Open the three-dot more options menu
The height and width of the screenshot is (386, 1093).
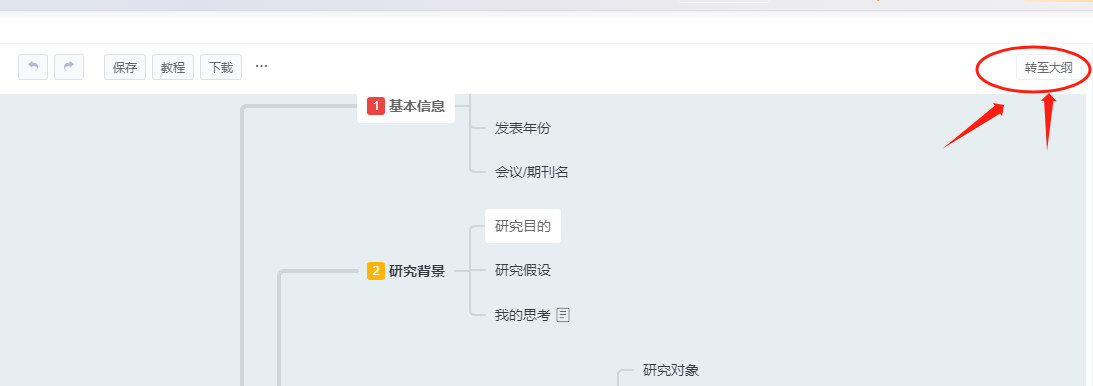coord(261,66)
